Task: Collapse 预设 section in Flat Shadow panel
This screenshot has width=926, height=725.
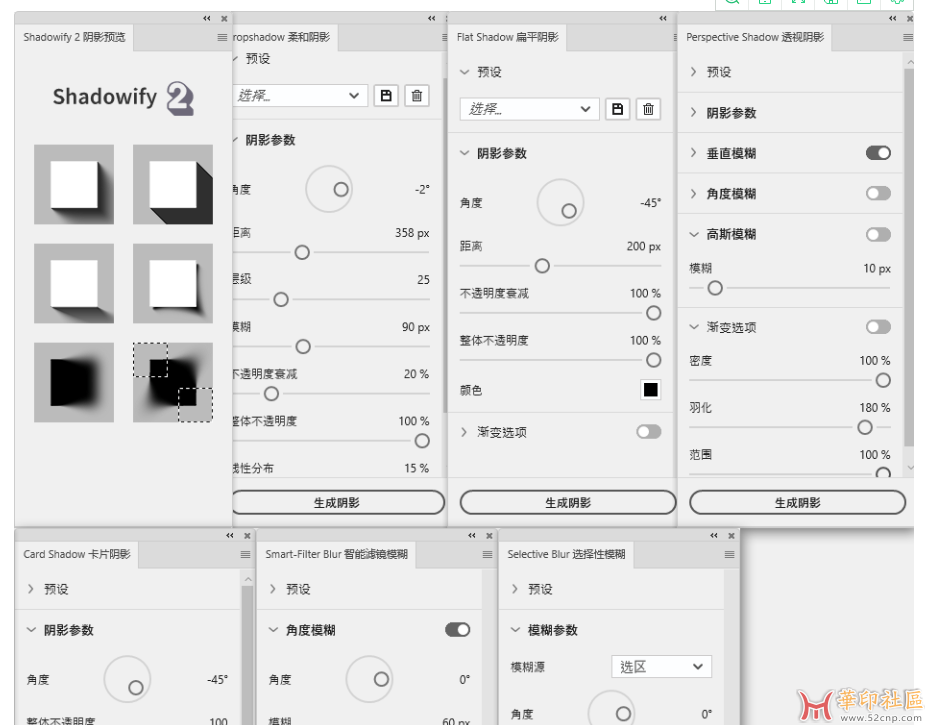Action: (465, 72)
